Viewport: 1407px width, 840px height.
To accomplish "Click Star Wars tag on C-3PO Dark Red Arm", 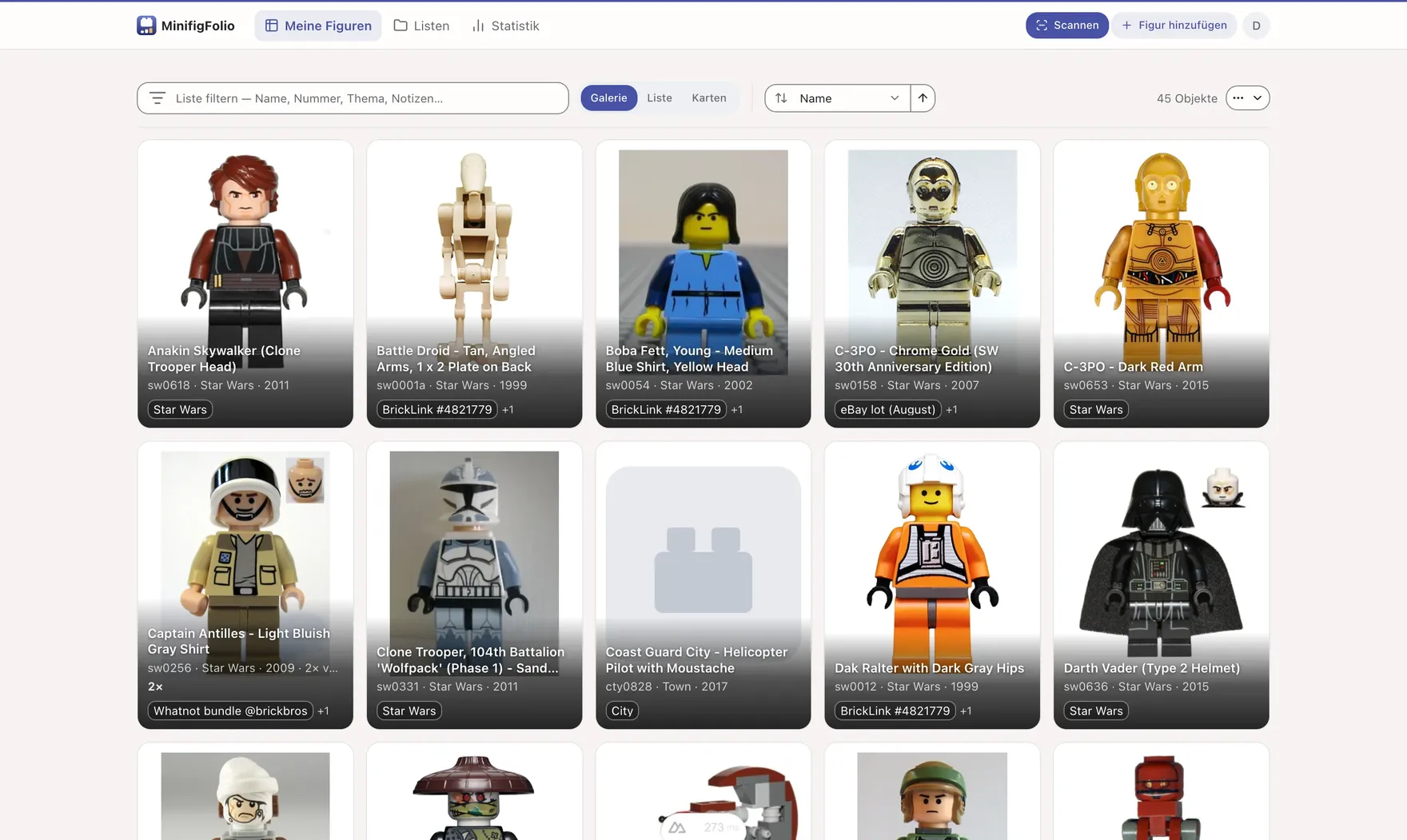I will 1096,409.
